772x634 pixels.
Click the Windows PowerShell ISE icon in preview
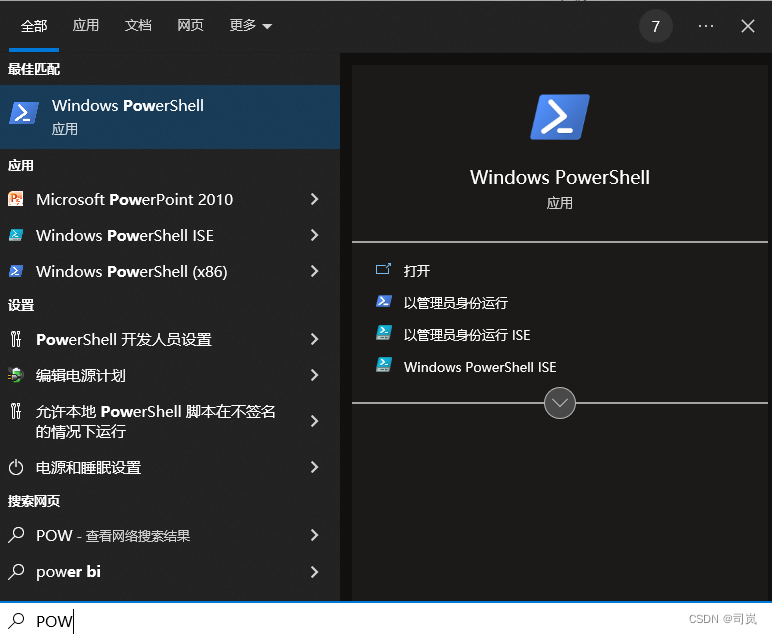tap(384, 365)
